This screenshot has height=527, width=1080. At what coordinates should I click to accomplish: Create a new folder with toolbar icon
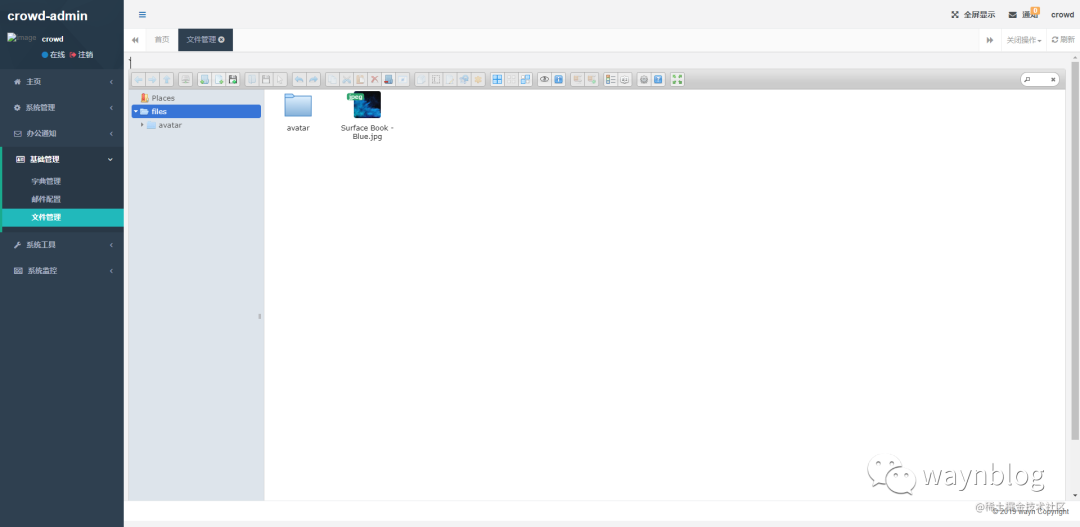(x=205, y=79)
